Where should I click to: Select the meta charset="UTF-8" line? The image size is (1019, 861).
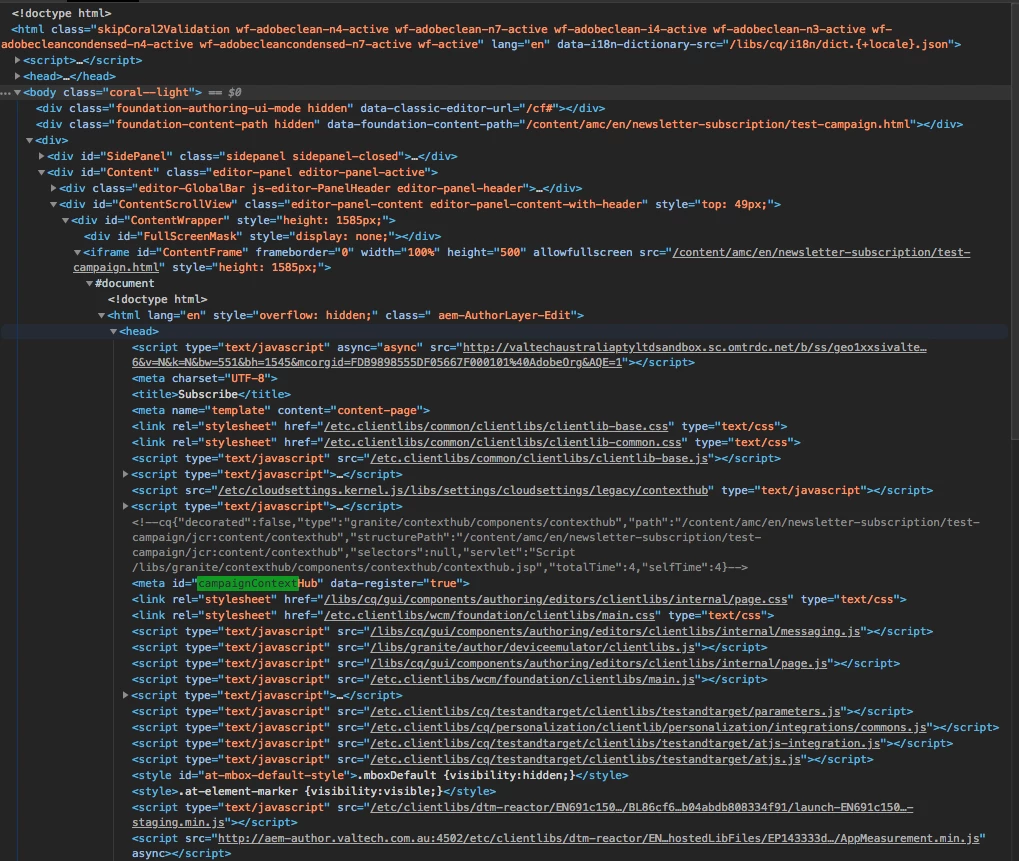point(205,378)
